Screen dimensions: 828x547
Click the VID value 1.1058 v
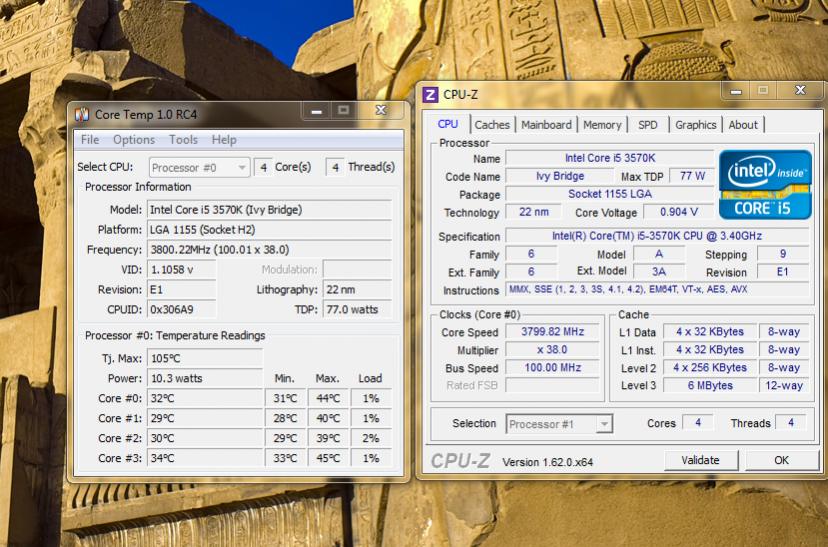pyautogui.click(x=181, y=270)
